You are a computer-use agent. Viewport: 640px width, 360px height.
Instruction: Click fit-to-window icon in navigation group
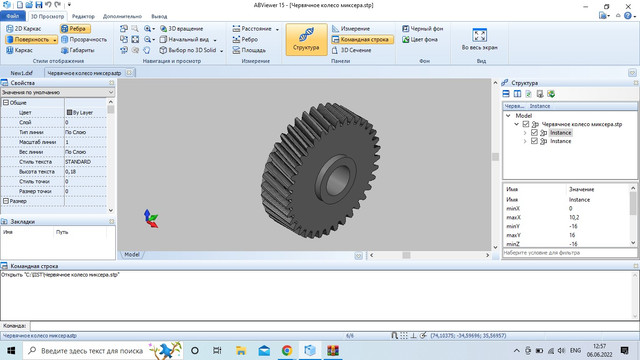coord(135,40)
